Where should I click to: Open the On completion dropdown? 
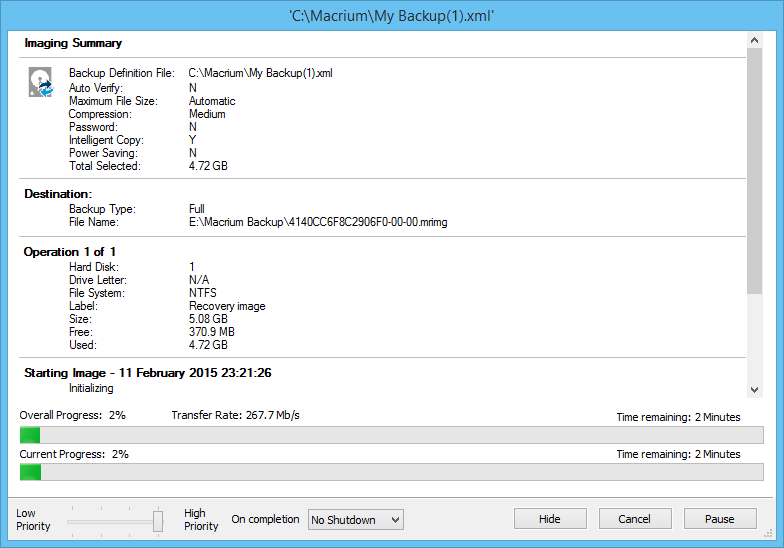tap(355, 519)
